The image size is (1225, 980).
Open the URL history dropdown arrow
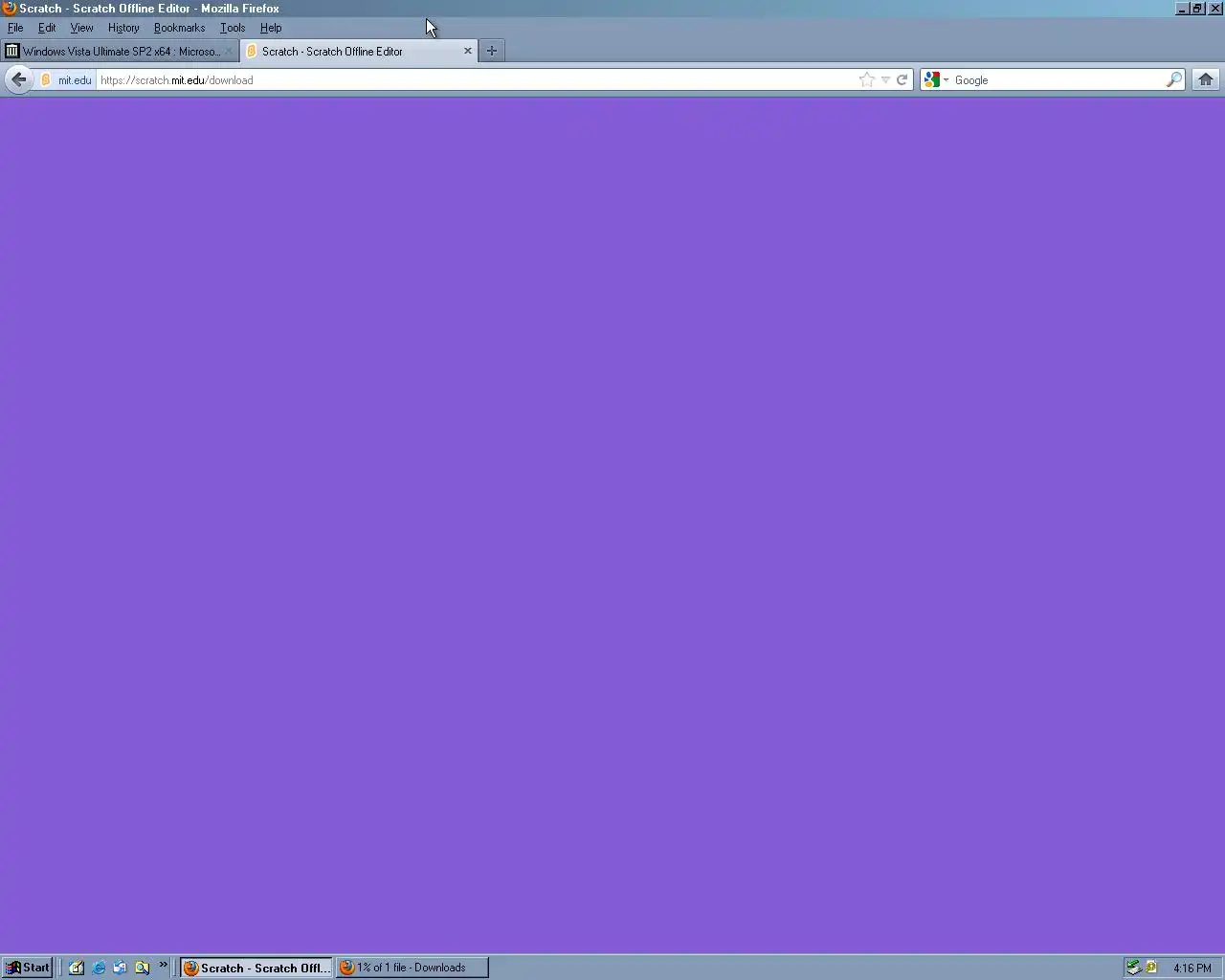(x=885, y=80)
